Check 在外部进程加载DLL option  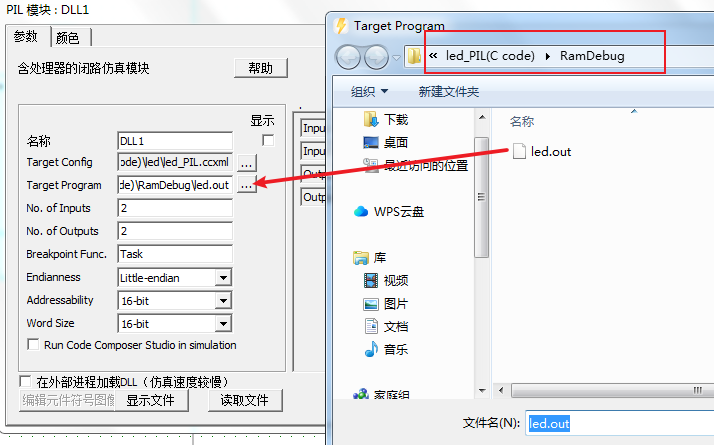(25, 381)
